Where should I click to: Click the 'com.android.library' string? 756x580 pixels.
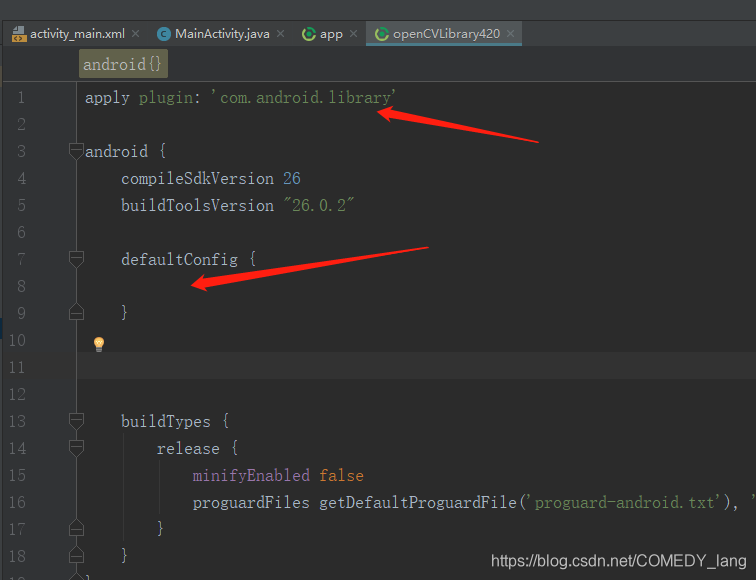point(303,98)
